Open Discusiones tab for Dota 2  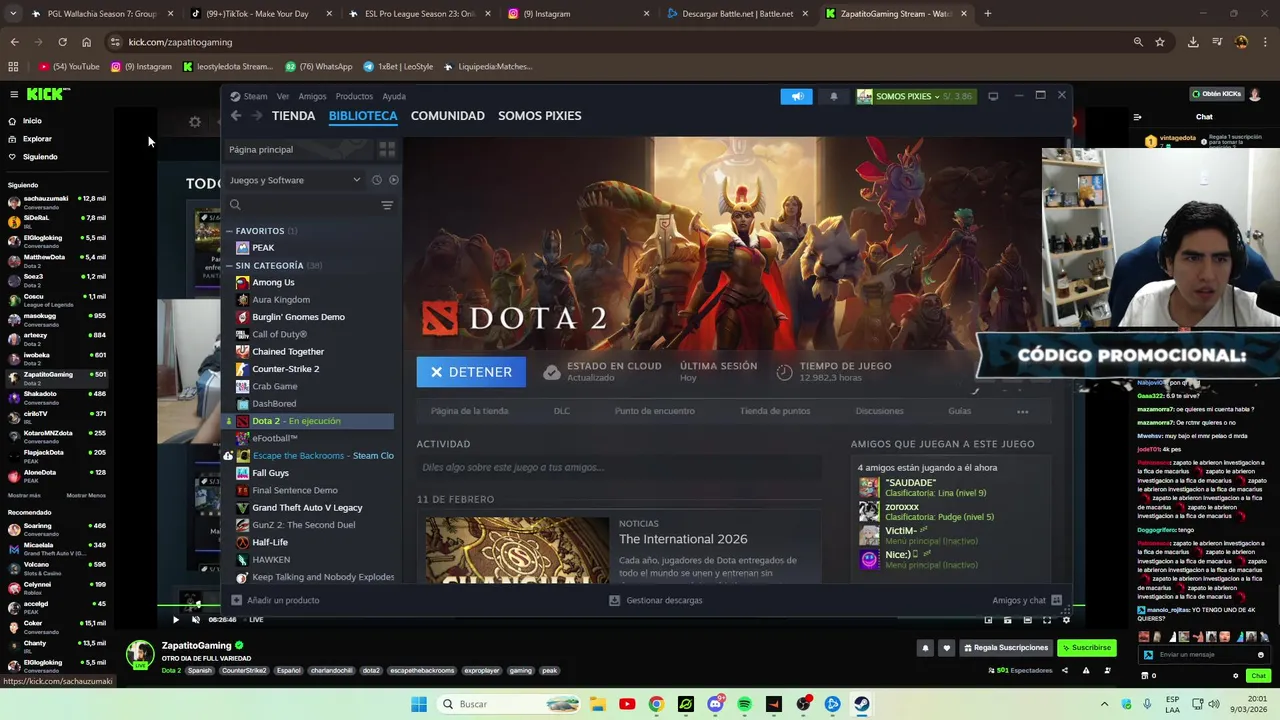click(x=879, y=411)
